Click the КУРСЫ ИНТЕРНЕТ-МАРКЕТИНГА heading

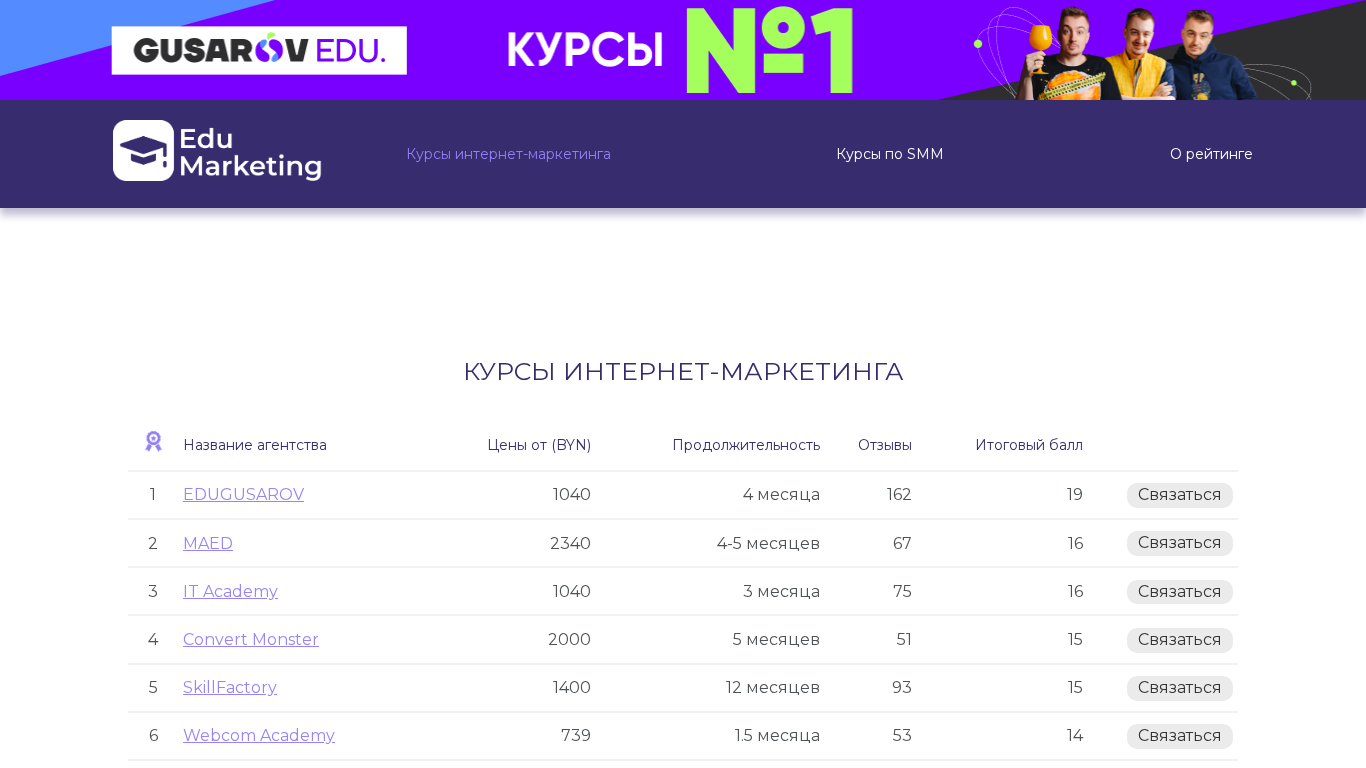683,372
